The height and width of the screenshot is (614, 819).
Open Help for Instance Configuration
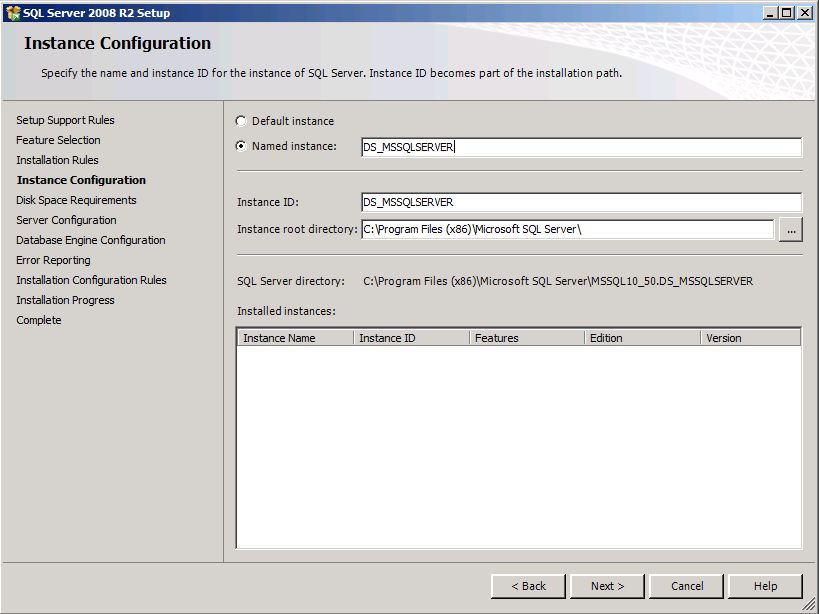(x=765, y=586)
